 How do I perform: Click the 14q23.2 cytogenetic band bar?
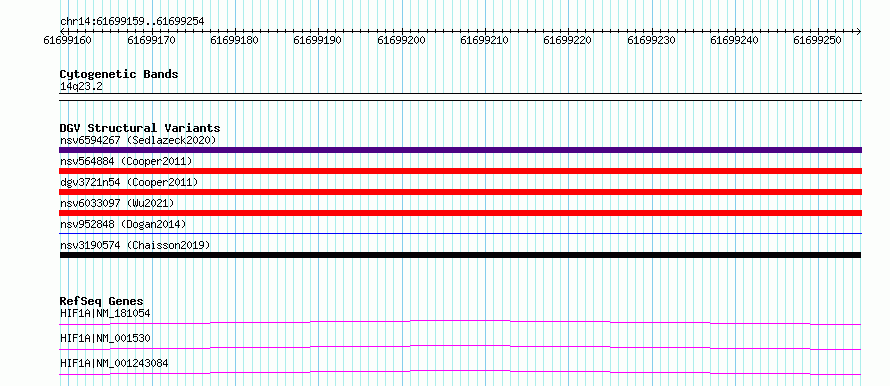click(461, 97)
